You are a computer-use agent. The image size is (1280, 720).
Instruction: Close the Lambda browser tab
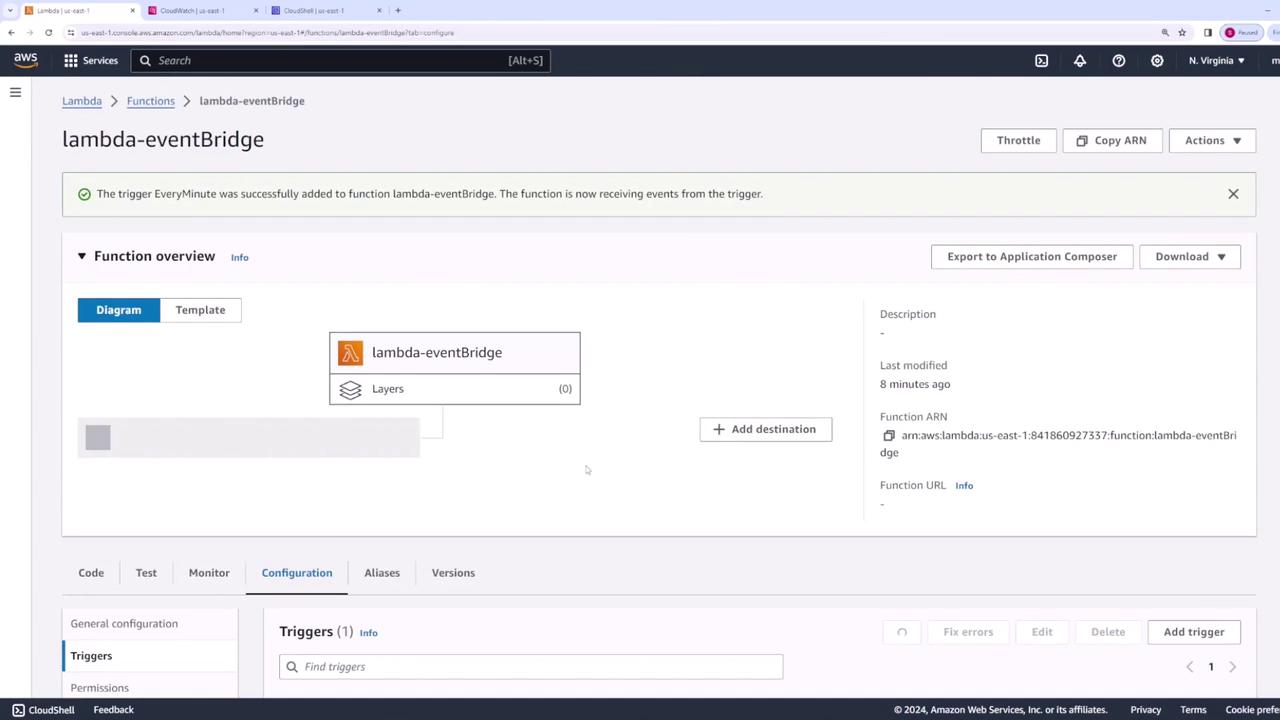click(132, 10)
